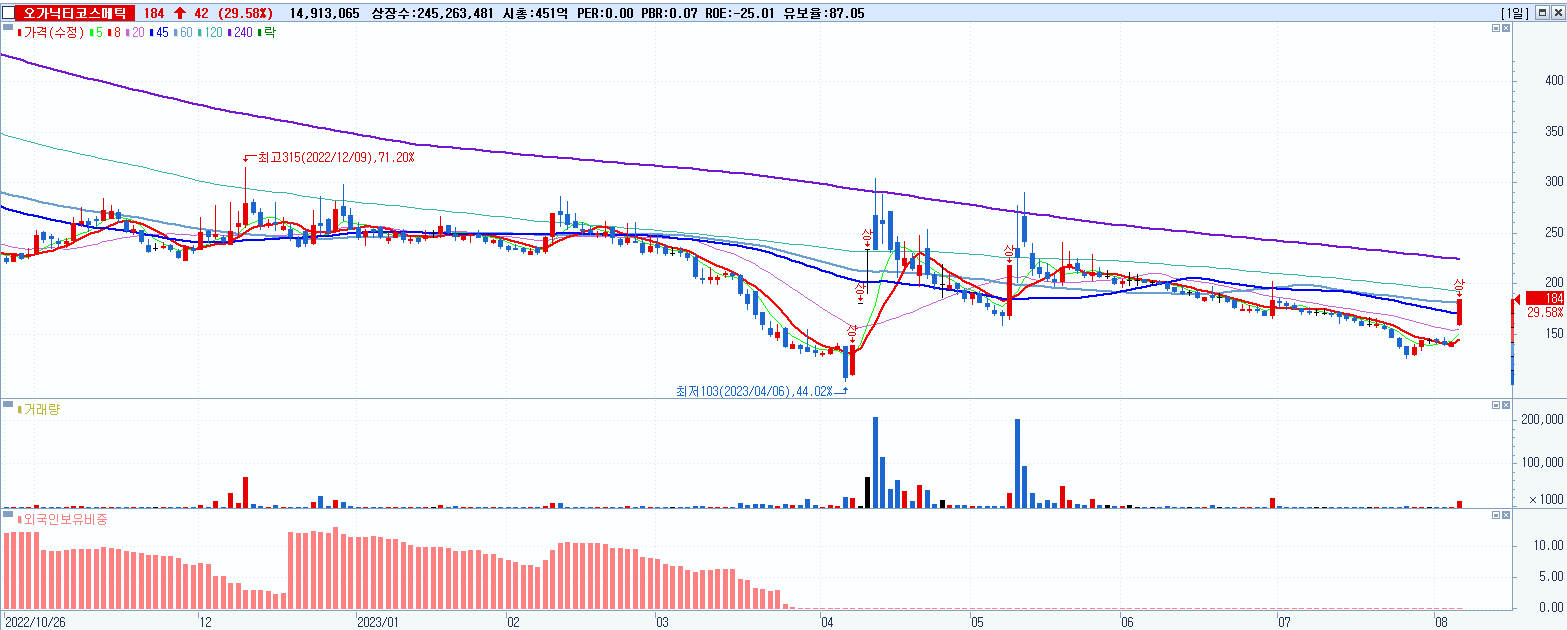Click the last small button in the top-right corner
Image resolution: width=1567 pixels, height=630 pixels.
pos(1560,13)
